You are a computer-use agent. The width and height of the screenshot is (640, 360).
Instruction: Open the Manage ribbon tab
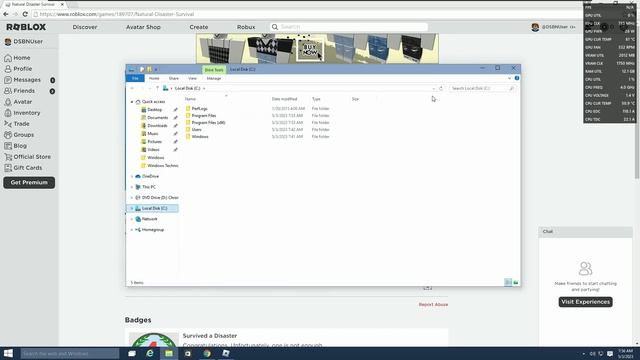click(x=213, y=78)
